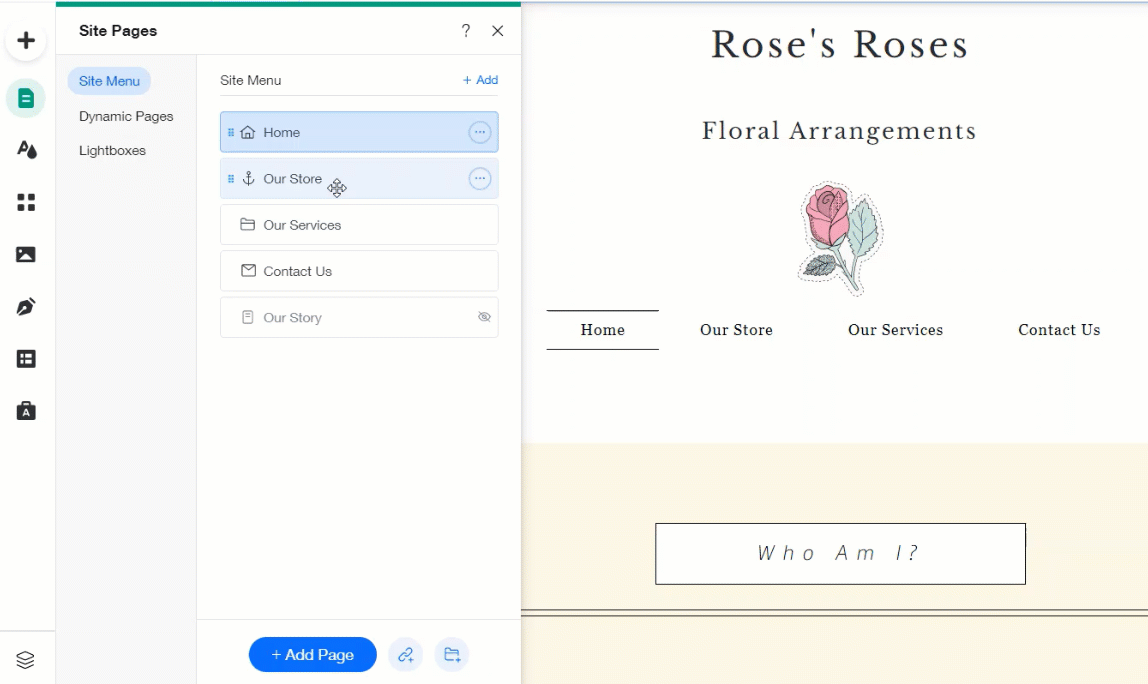1148x684 pixels.
Task: Open the Pages and Menu sidebar icon
Action: click(x=26, y=98)
